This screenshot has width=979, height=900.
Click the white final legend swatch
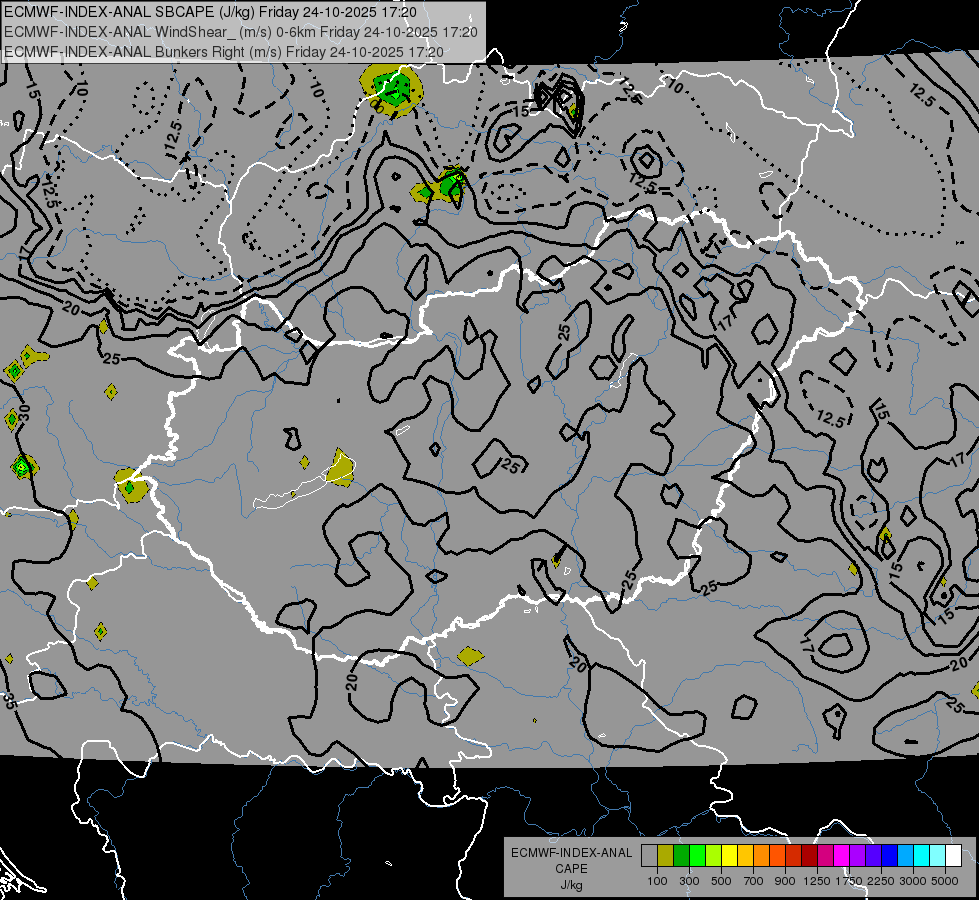(953, 856)
